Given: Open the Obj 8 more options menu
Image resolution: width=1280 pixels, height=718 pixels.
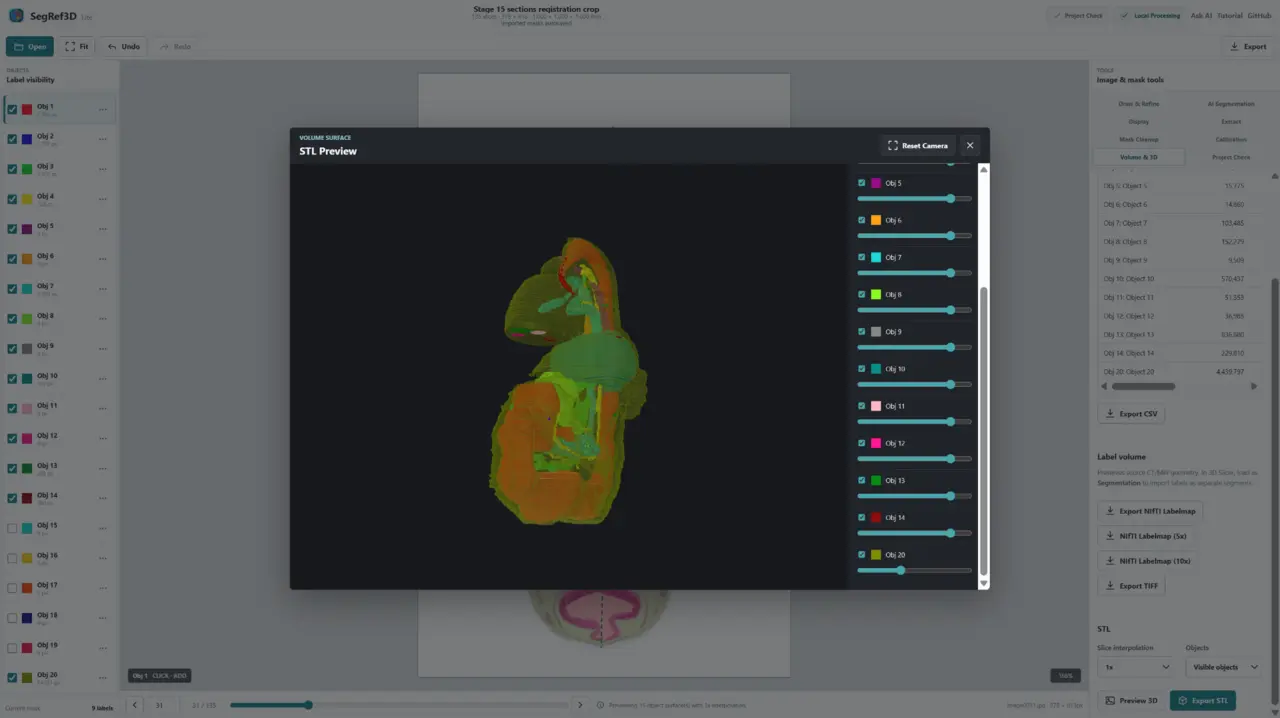Looking at the screenshot, I should click(x=103, y=320).
